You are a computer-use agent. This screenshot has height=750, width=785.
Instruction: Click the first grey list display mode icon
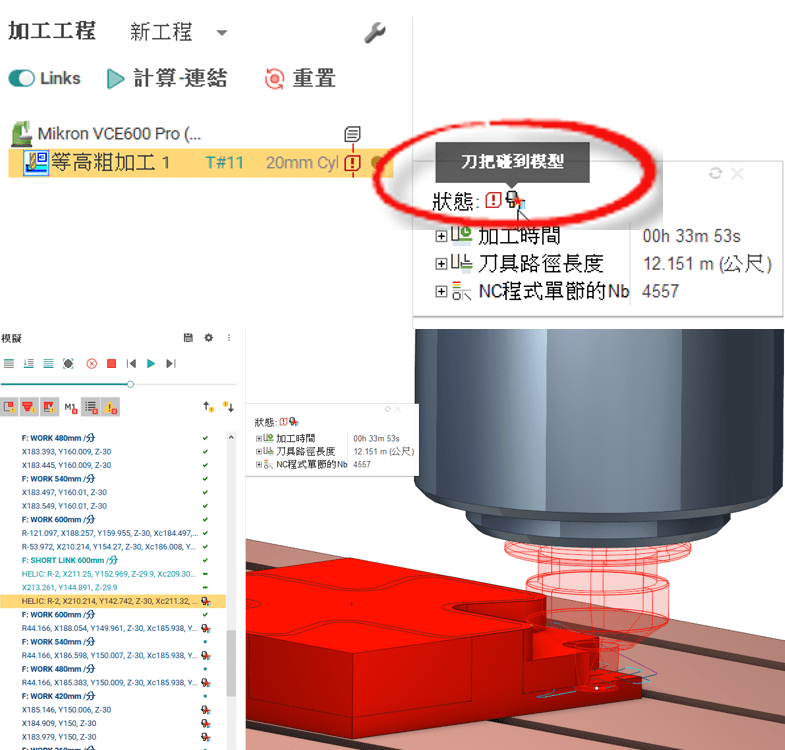click(9, 363)
